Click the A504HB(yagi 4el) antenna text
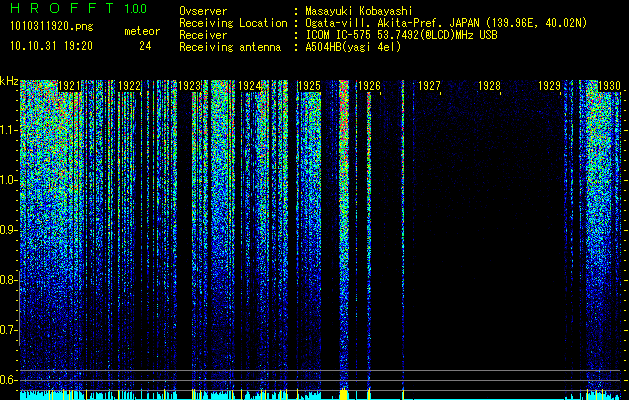629x400 pixels. coord(353,47)
